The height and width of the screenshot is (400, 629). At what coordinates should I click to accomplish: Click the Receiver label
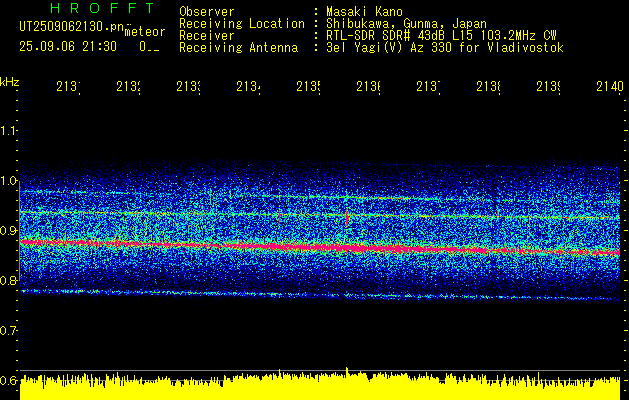[x=207, y=36]
